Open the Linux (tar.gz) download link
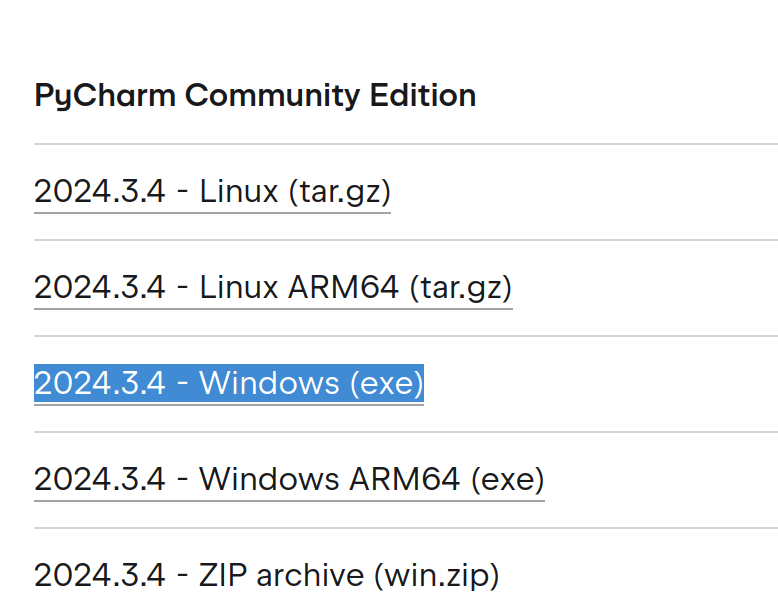 [212, 191]
